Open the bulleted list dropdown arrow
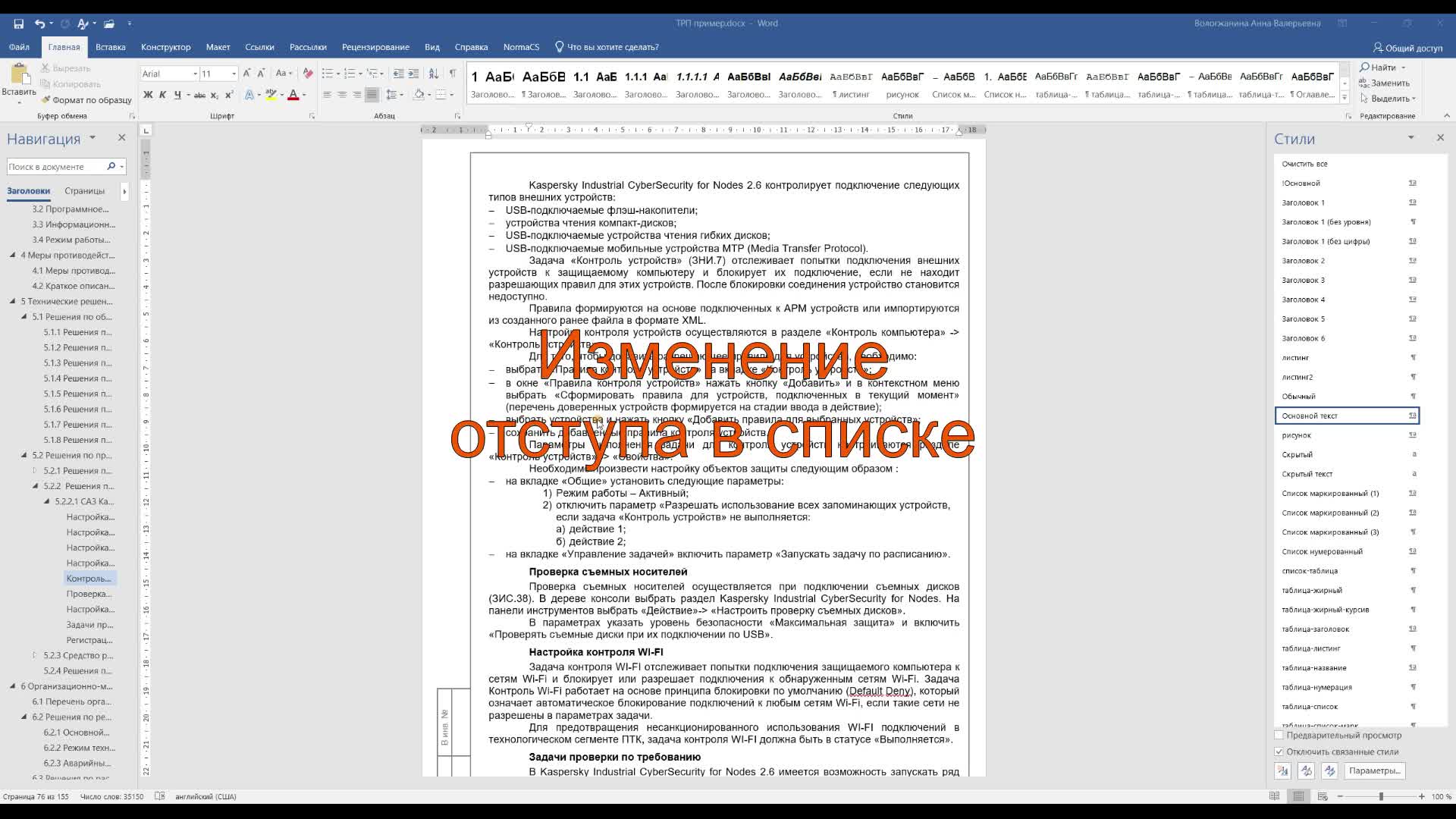This screenshot has width=1456, height=819. click(x=337, y=74)
